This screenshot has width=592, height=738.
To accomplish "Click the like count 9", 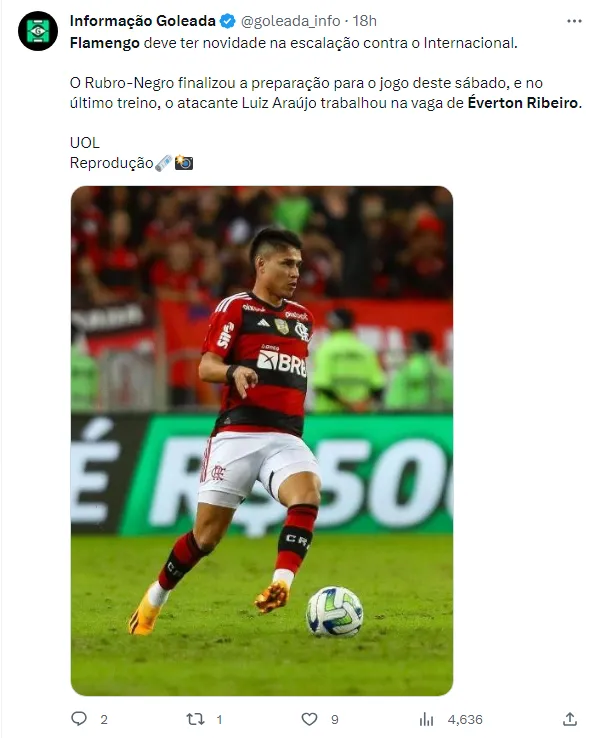I will click(x=335, y=720).
